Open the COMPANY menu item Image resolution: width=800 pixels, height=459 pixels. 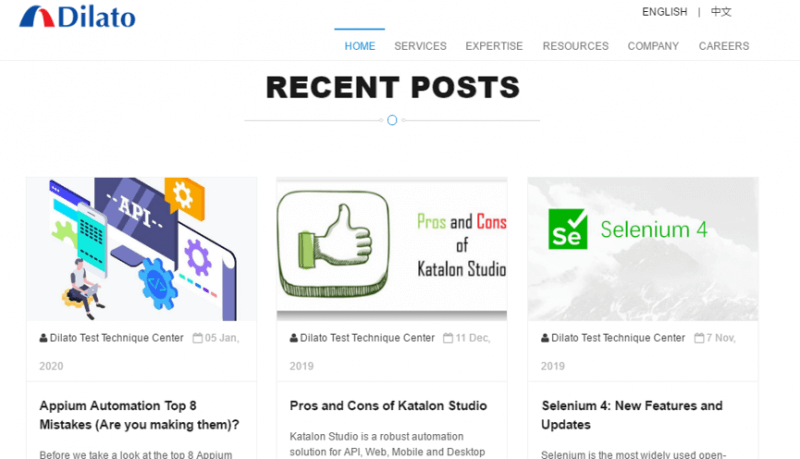[653, 46]
